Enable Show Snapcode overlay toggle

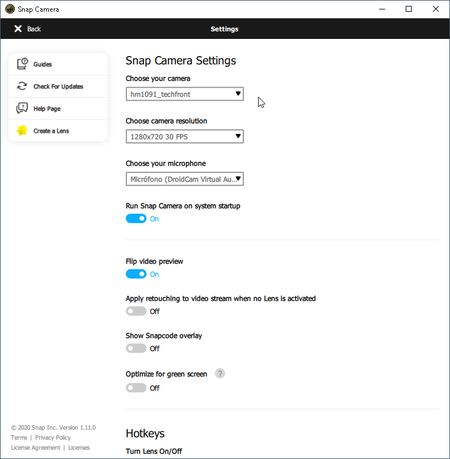[x=136, y=348]
